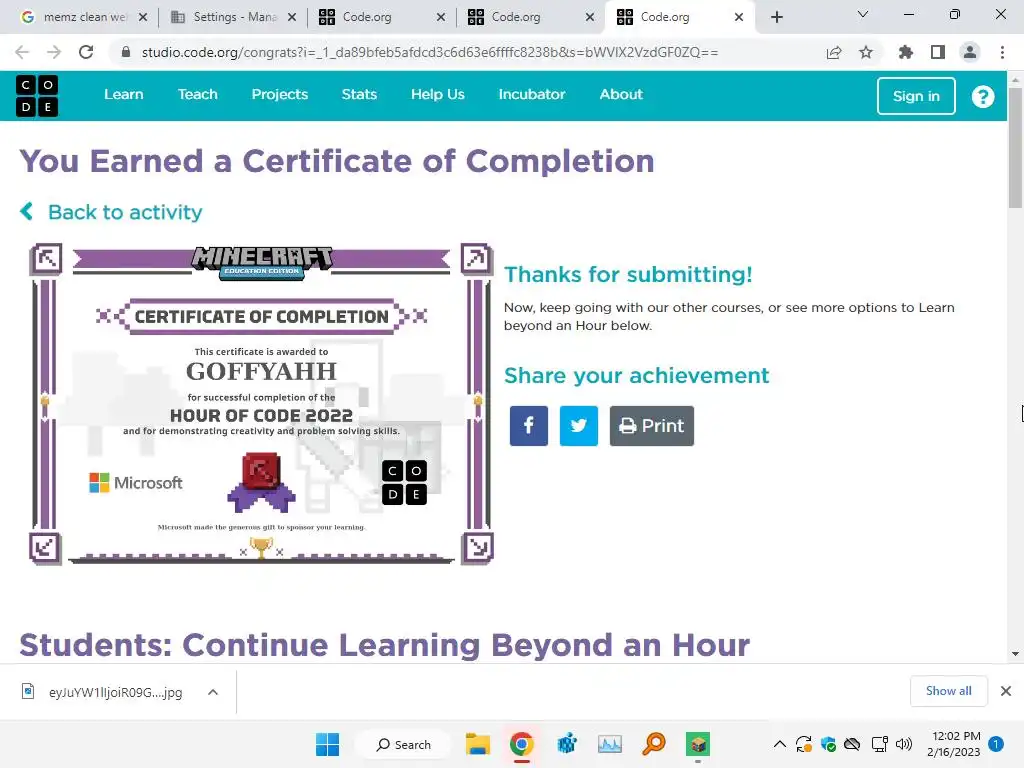Toggle Chrome side panel
1024x768 pixels.
click(x=937, y=52)
